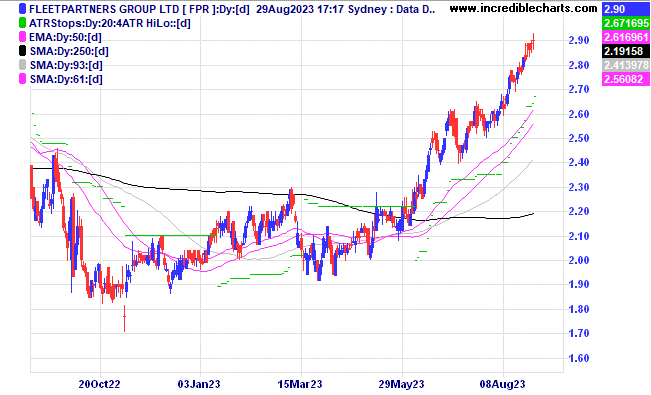Click the magenta SMA 61 legend marker
The height and width of the screenshot is (395, 651).
click(22, 79)
